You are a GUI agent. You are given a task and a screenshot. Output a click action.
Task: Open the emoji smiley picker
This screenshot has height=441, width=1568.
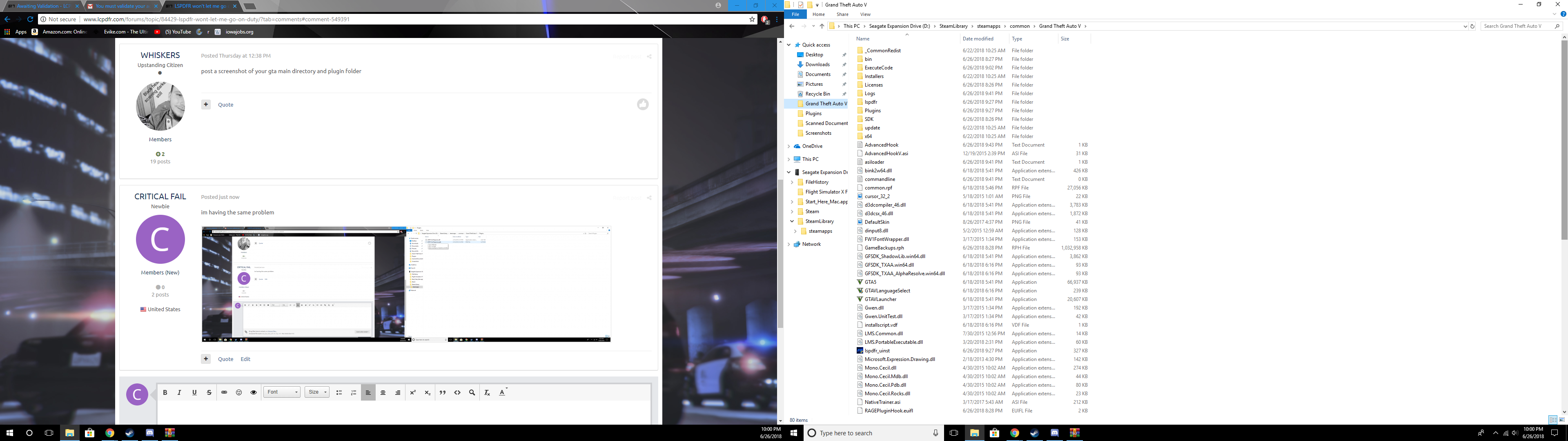click(238, 392)
